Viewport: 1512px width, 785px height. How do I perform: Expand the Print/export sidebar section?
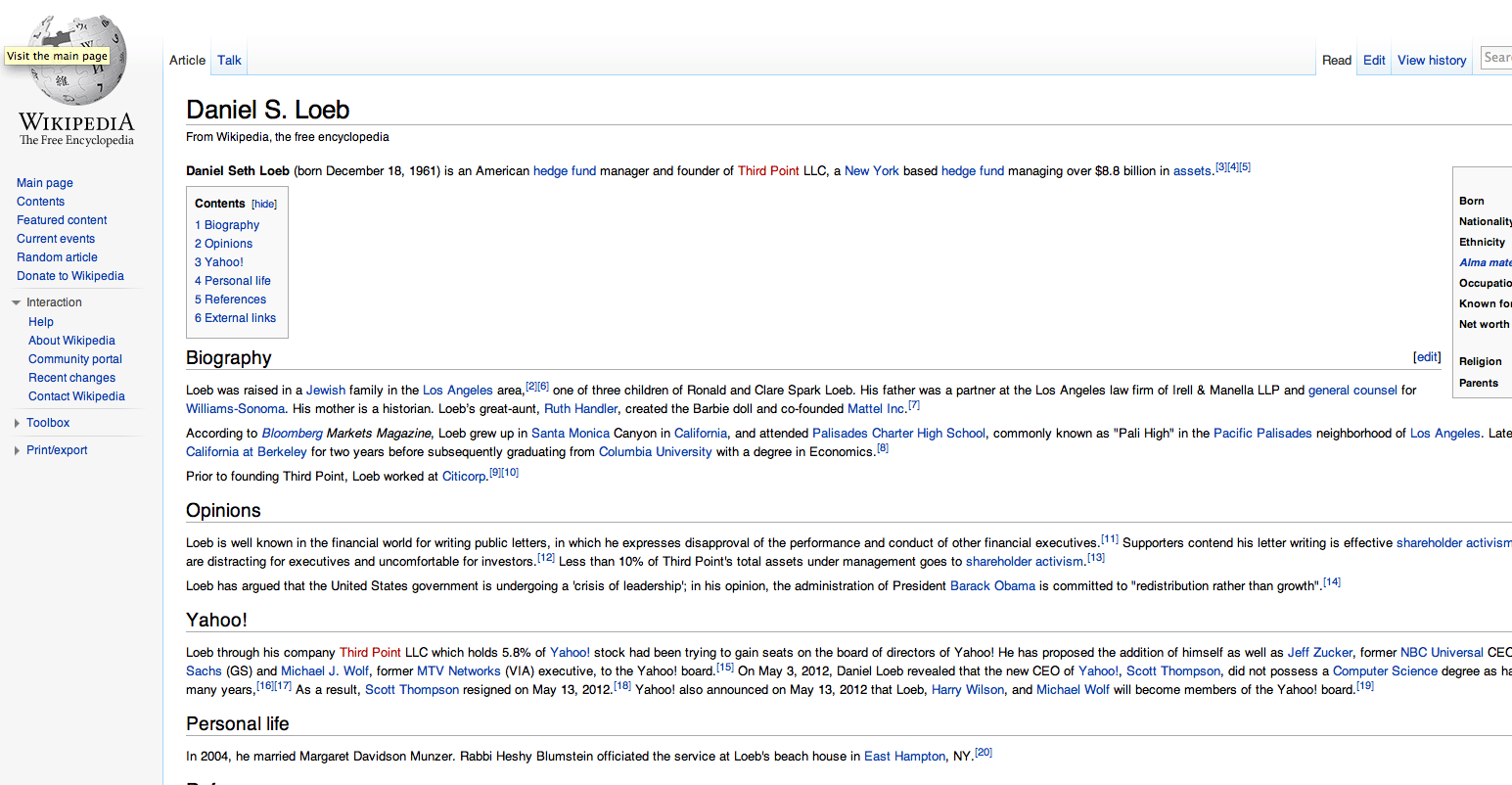pos(57,450)
